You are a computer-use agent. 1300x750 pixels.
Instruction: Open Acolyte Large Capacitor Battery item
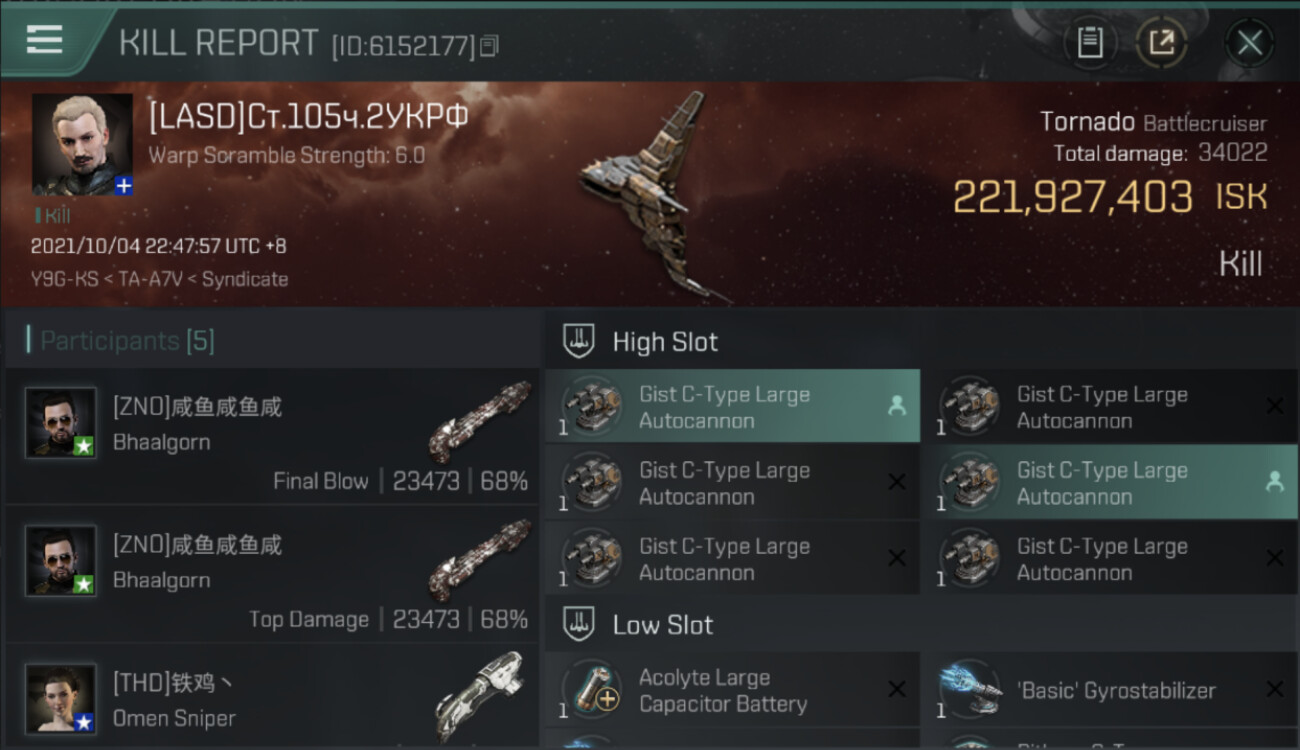(733, 690)
